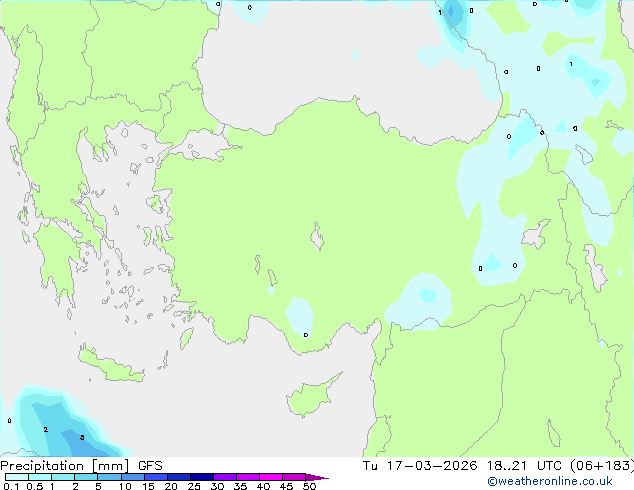The image size is (634, 490).
Task: Select the 30–35 mm purple legend swatch
Action: coord(225,477)
